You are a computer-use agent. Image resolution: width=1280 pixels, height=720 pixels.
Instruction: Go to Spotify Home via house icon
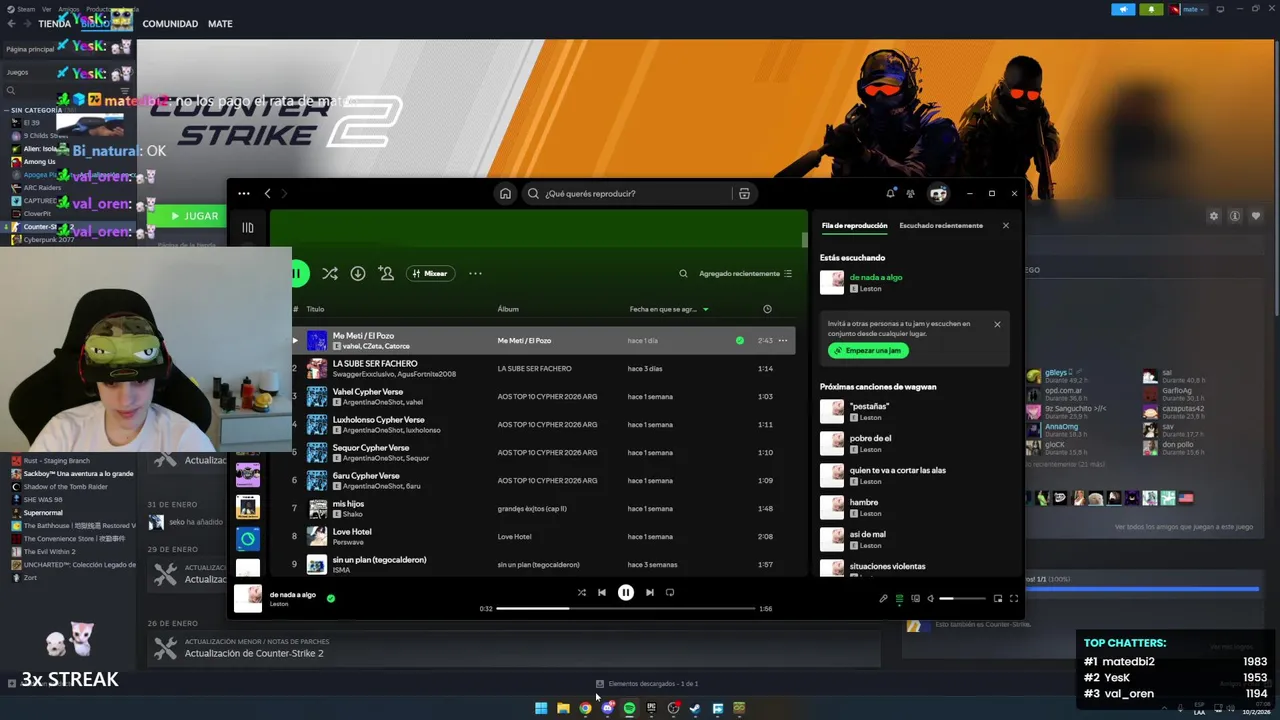[x=505, y=194]
